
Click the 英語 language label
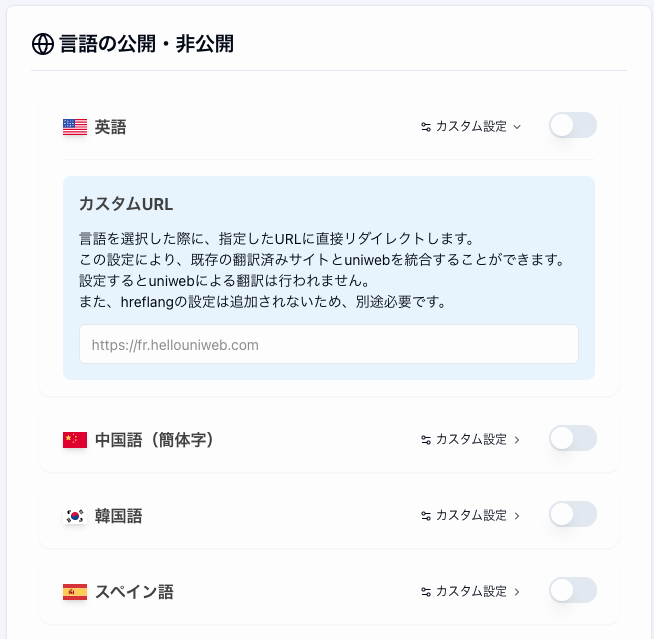[111, 127]
